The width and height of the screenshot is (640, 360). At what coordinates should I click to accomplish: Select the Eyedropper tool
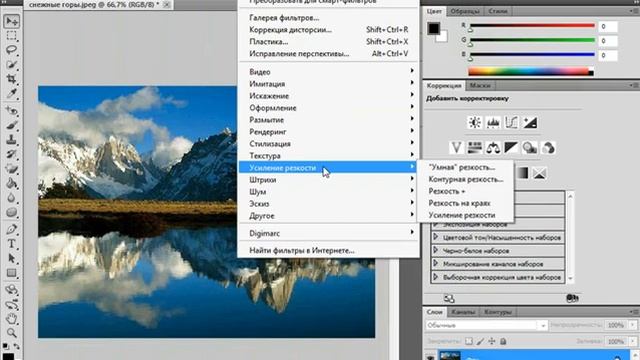click(x=11, y=93)
